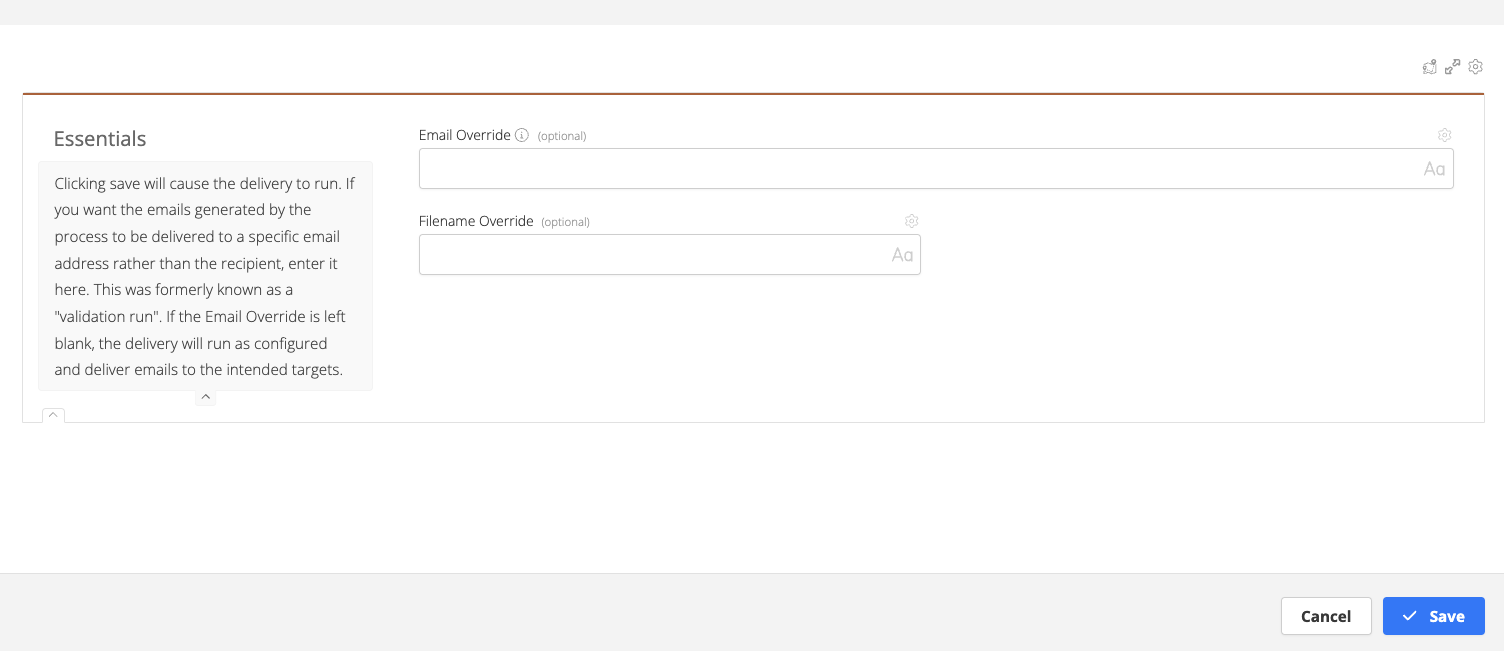
Task: Open the gear icon beside Filename Override
Action: click(x=910, y=220)
